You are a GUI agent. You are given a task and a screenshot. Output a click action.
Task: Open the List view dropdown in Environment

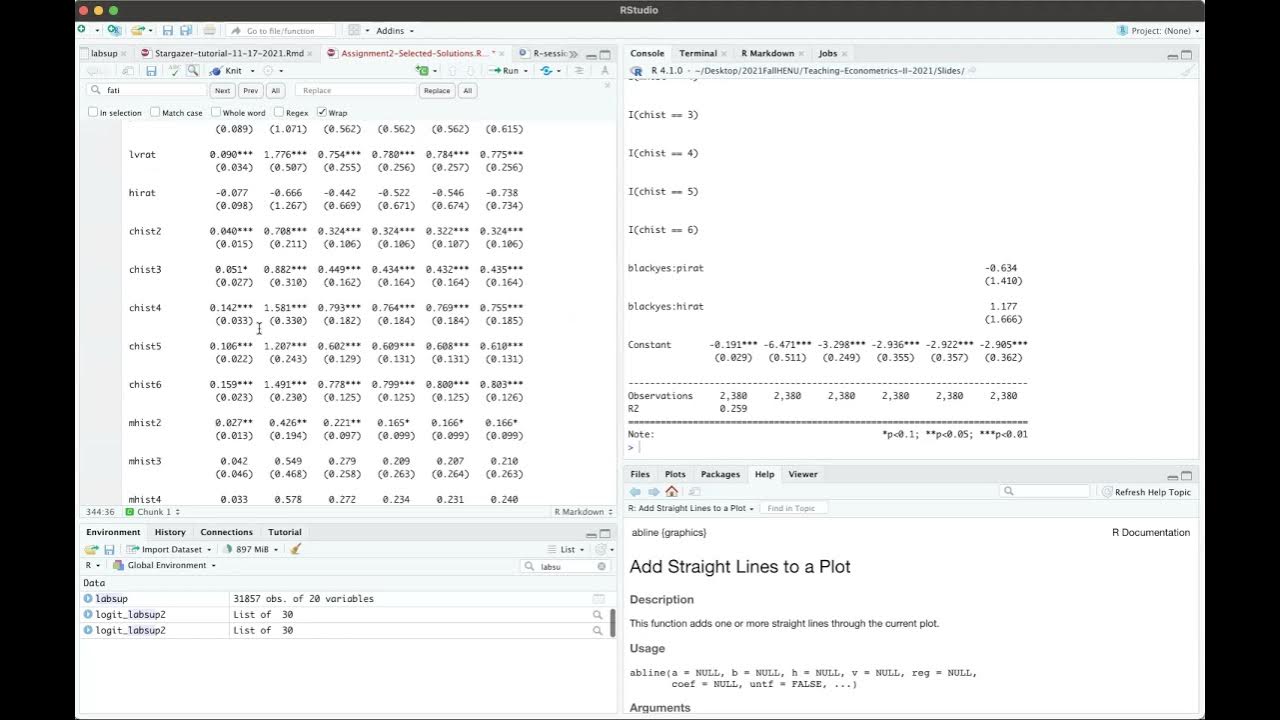[567, 549]
